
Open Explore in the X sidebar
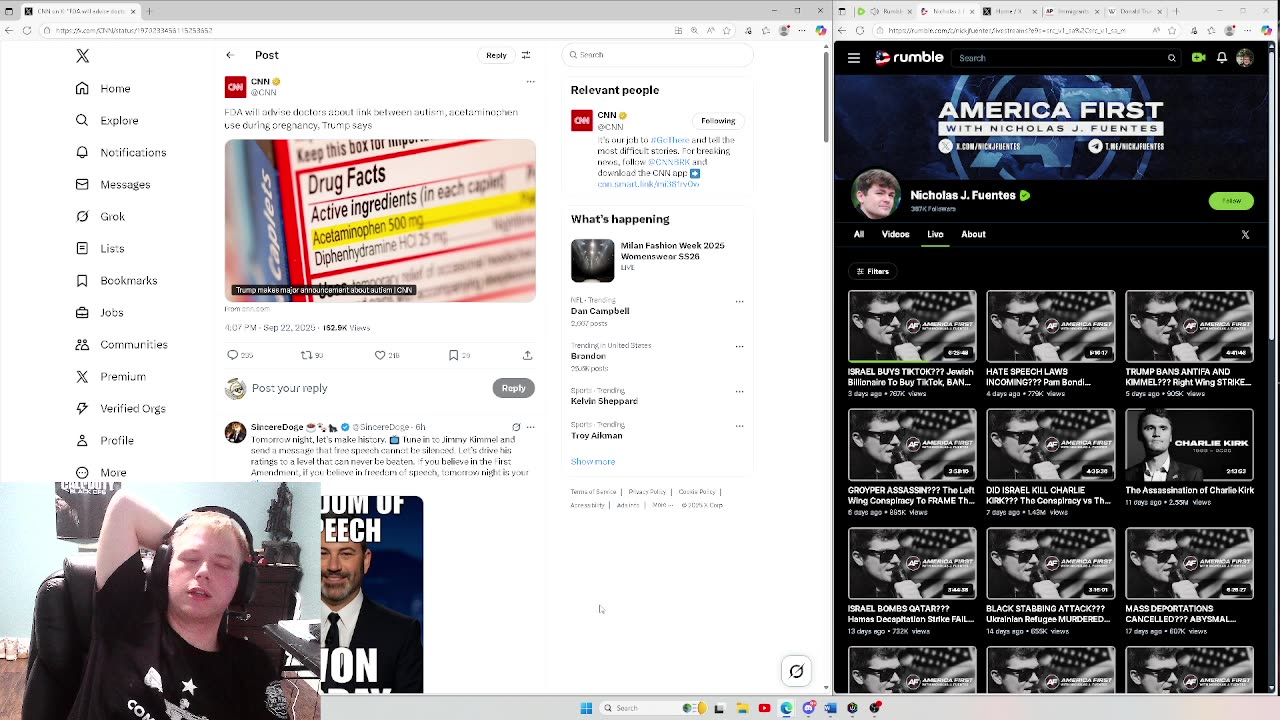coord(107,120)
